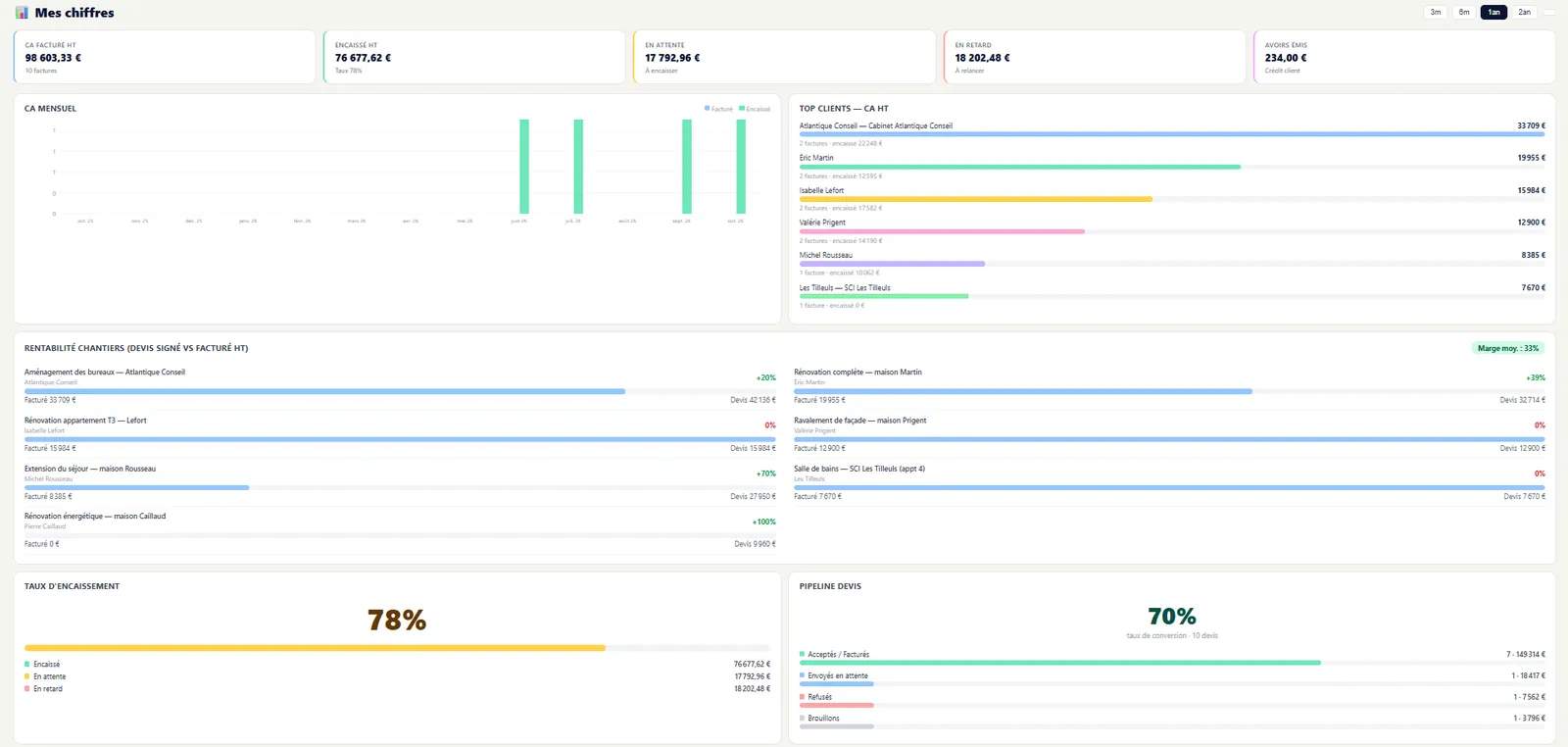
Task: Click Brouillons pipeline row
Action: tap(1172, 722)
